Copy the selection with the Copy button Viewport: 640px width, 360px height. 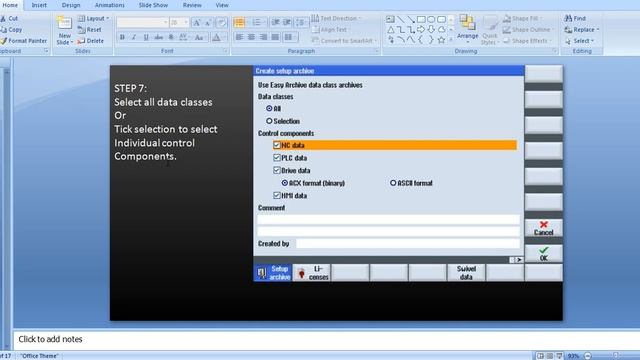click(x=11, y=29)
